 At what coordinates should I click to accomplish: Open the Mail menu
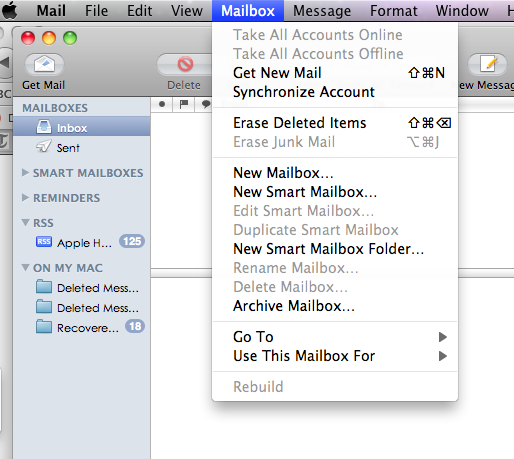pyautogui.click(x=51, y=11)
